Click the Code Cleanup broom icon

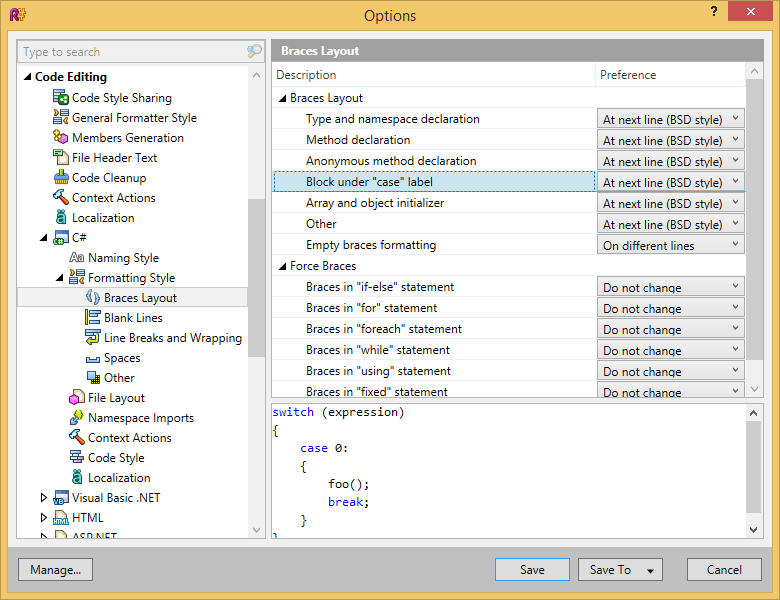pyautogui.click(x=61, y=178)
